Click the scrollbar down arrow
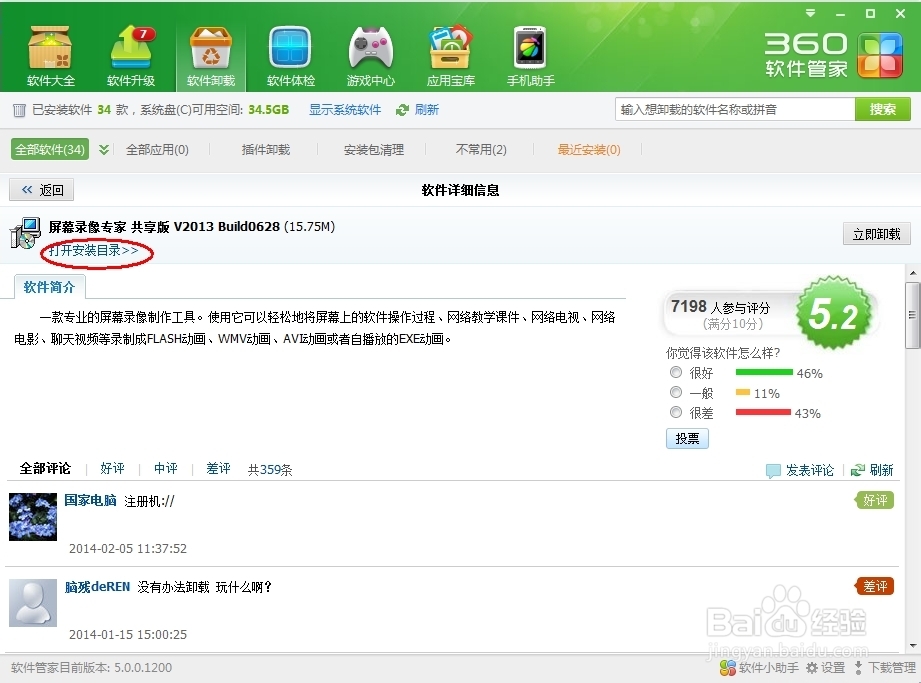 [913, 645]
